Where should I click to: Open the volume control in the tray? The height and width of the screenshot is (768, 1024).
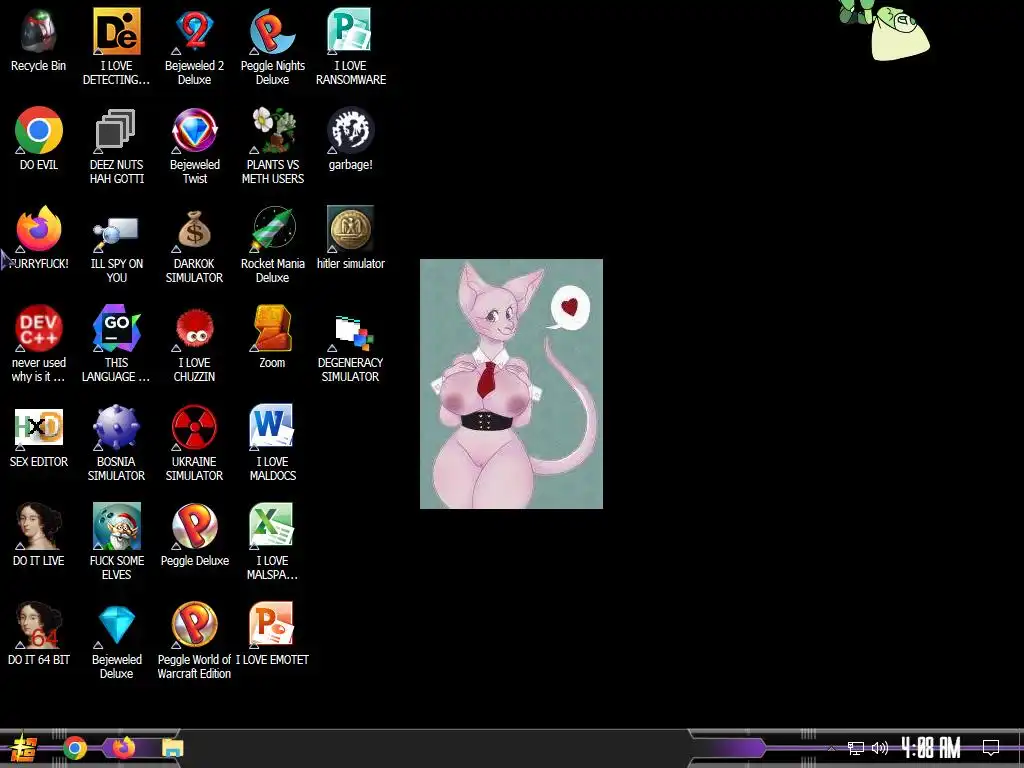pyautogui.click(x=880, y=748)
